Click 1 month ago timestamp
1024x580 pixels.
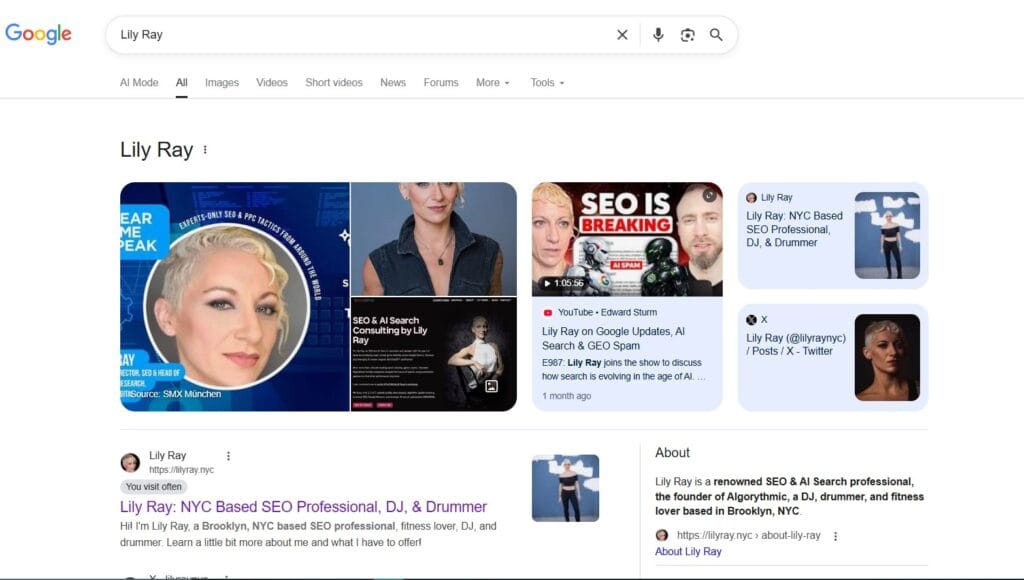tap(566, 396)
